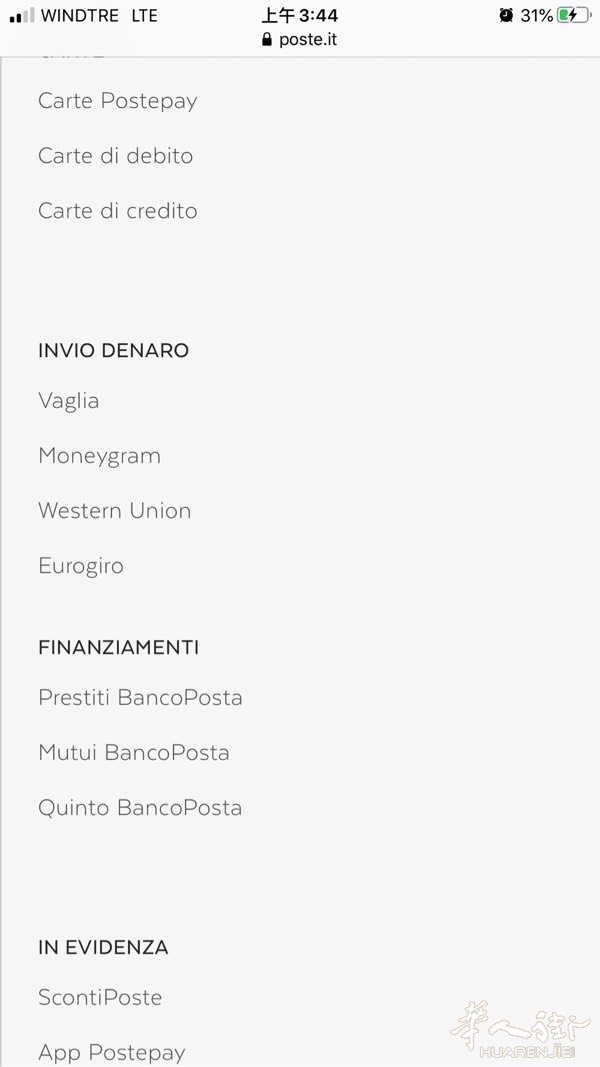Open Prestiti BancoPosta link
This screenshot has width=600, height=1067.
point(140,698)
